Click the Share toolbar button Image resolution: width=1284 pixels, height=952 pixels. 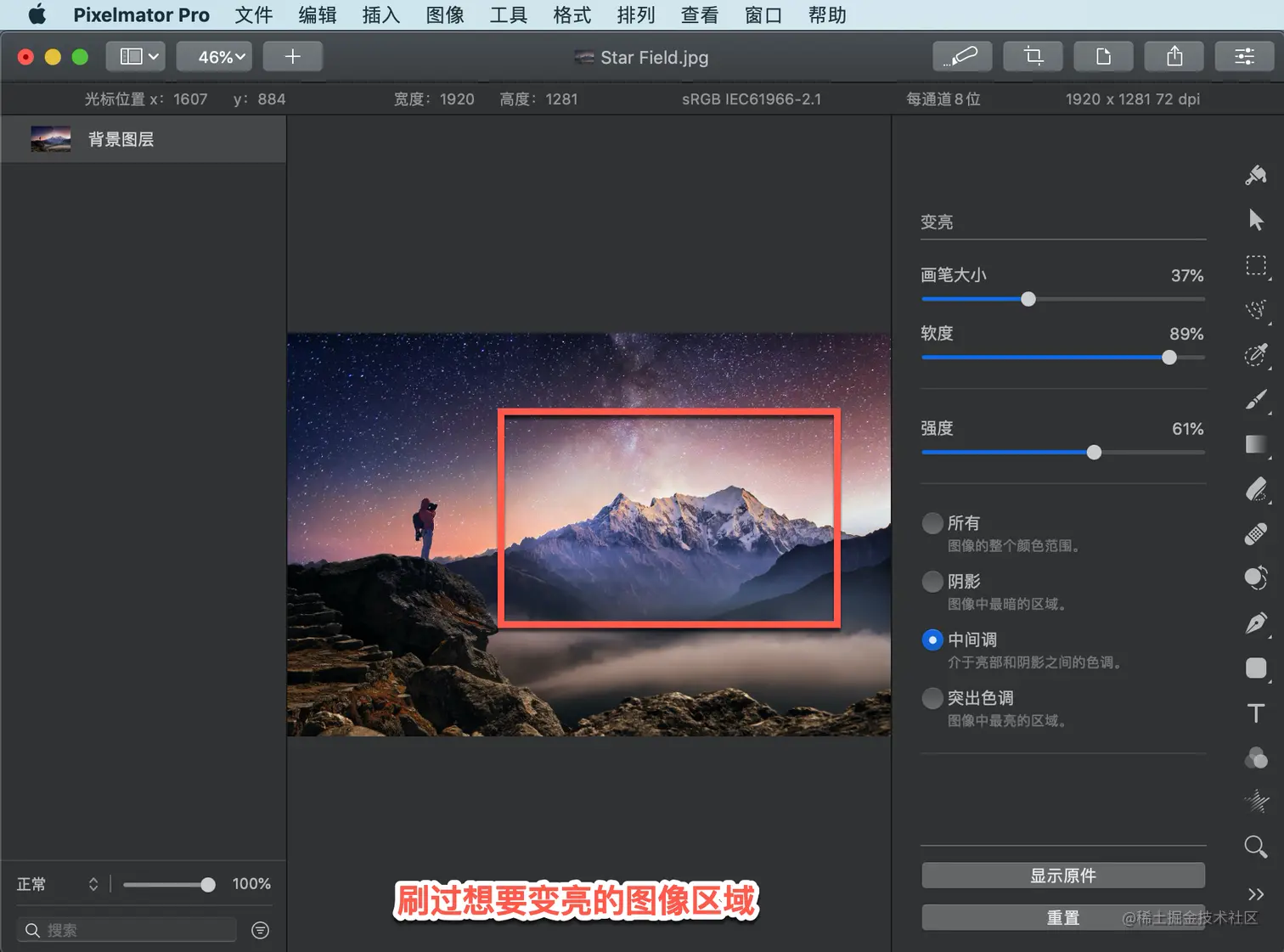tap(1174, 57)
